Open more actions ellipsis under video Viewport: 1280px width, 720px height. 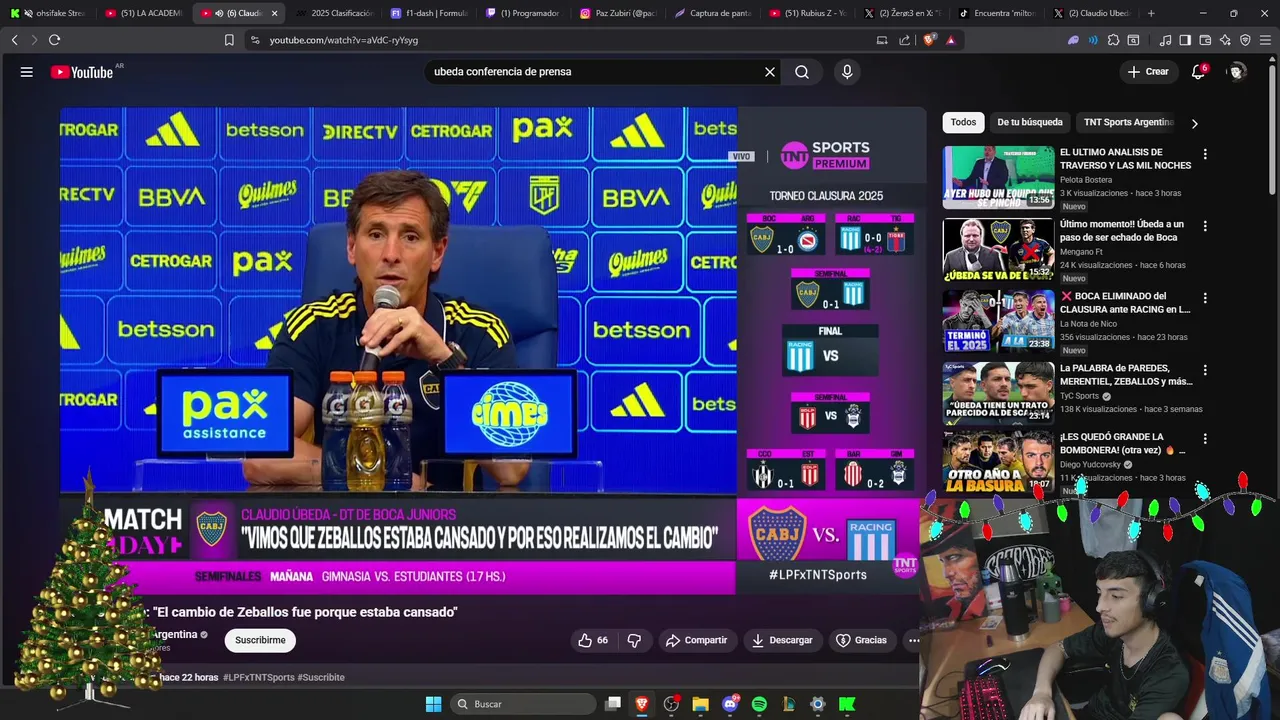tap(913, 640)
